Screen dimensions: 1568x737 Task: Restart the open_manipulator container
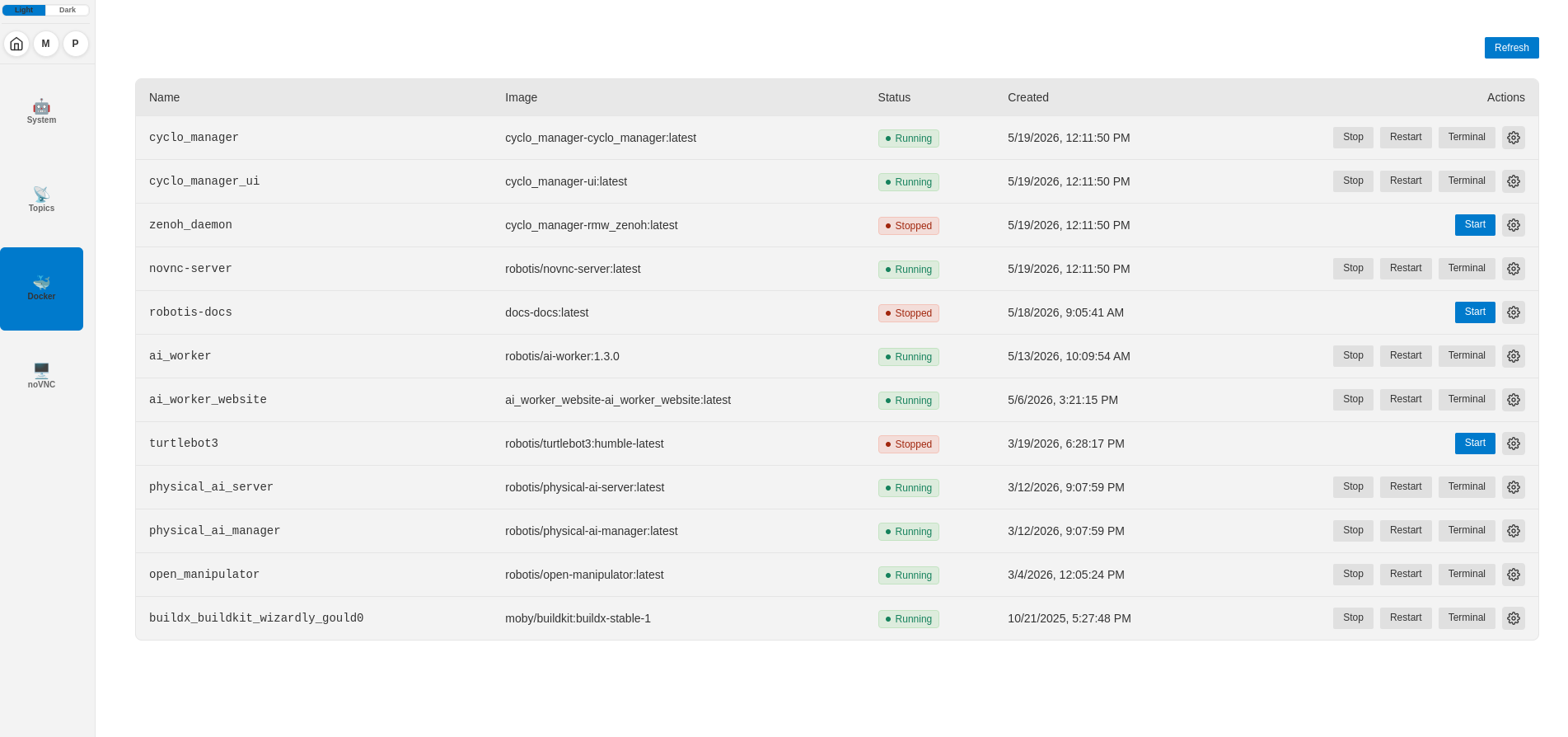(x=1406, y=575)
